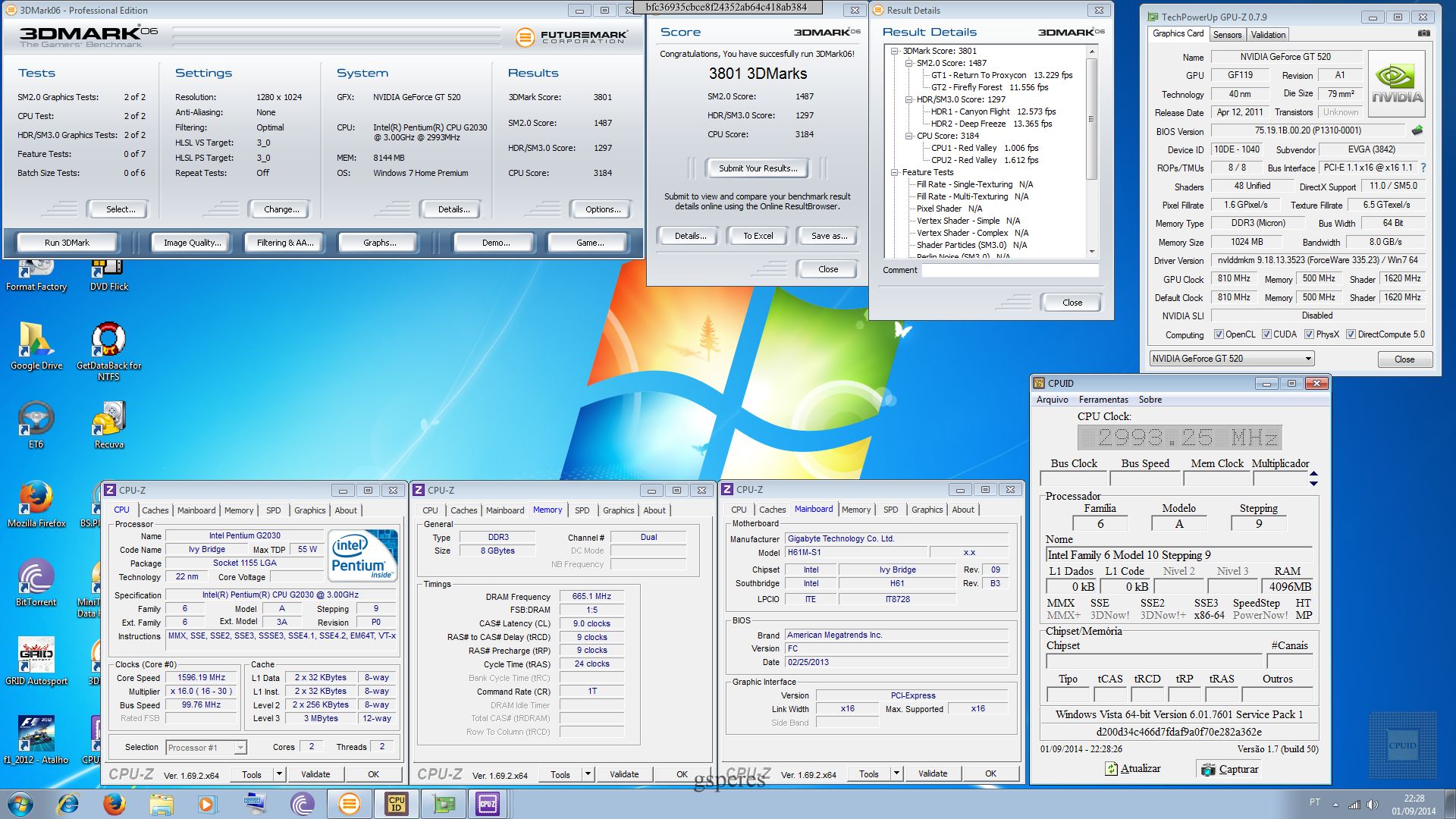Open the Processor #1 selection dropdown

click(x=206, y=748)
